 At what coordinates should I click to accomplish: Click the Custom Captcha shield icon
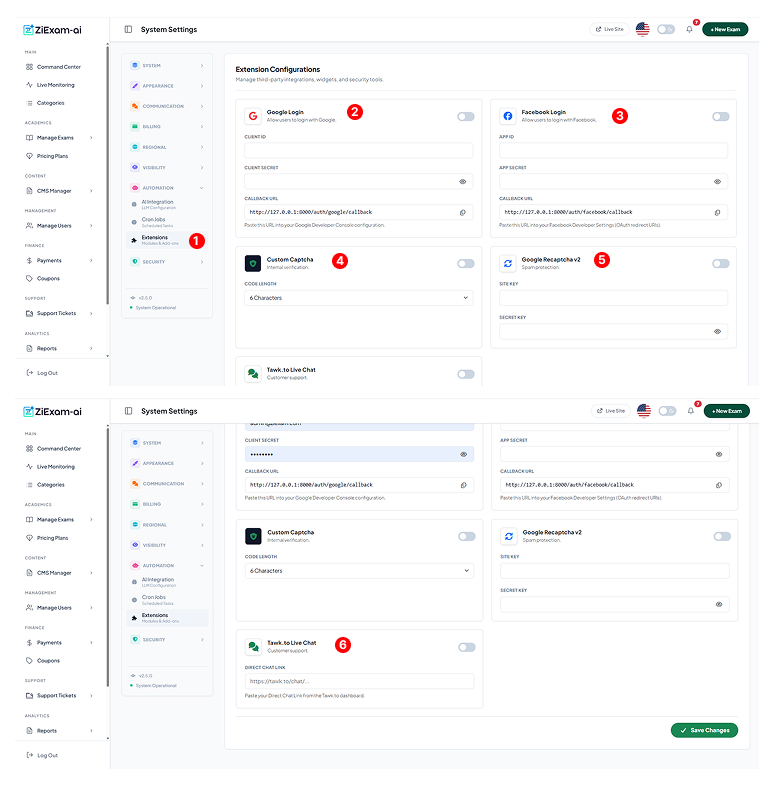coord(253,263)
